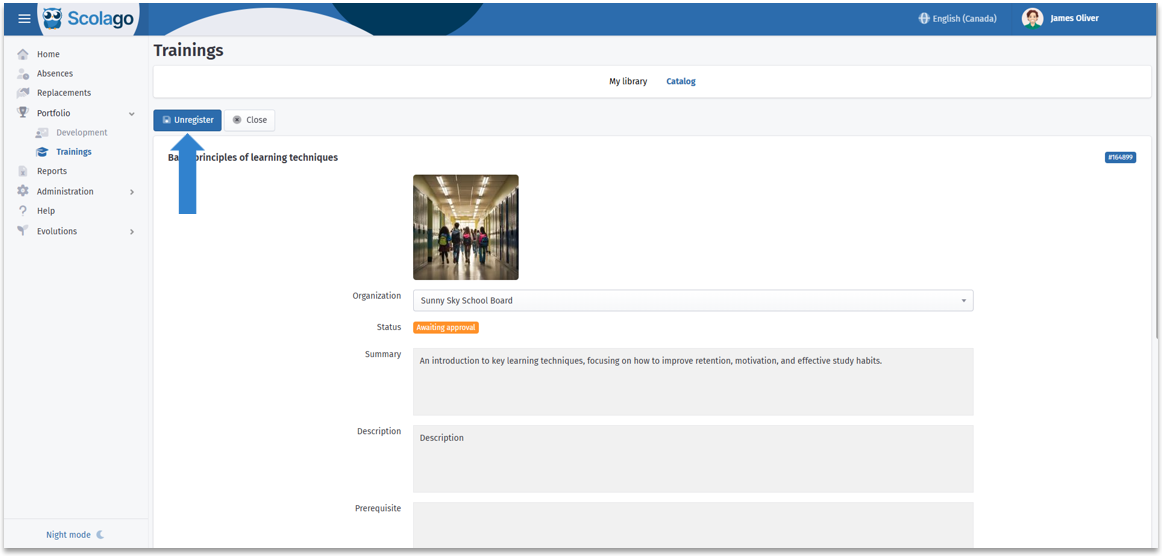Image resolution: width=1162 pixels, height=556 pixels.
Task: Click the Home house icon in sidebar
Action: point(23,54)
